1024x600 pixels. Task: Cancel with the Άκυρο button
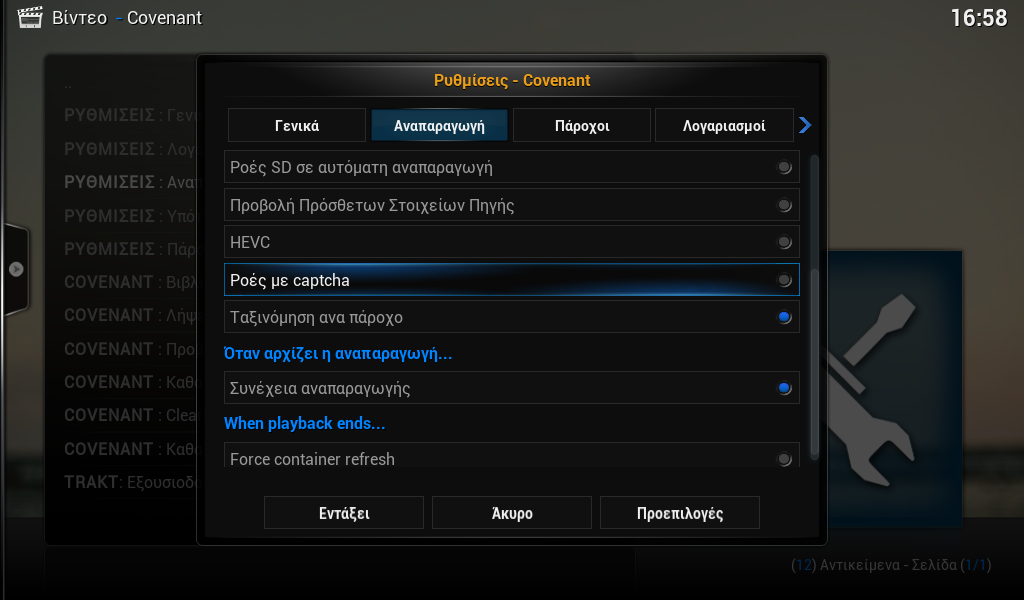(512, 513)
